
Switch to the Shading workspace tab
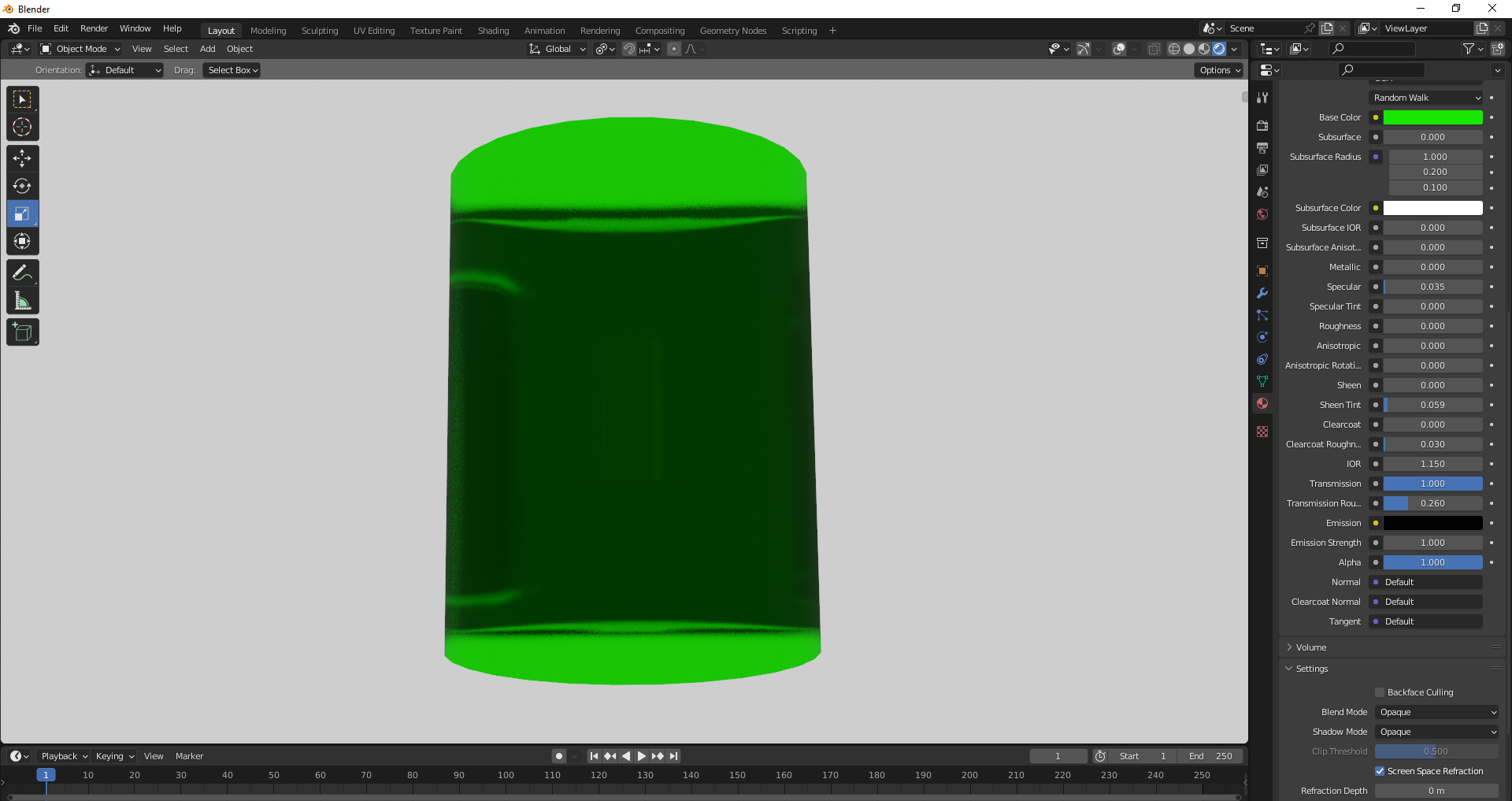(x=493, y=31)
